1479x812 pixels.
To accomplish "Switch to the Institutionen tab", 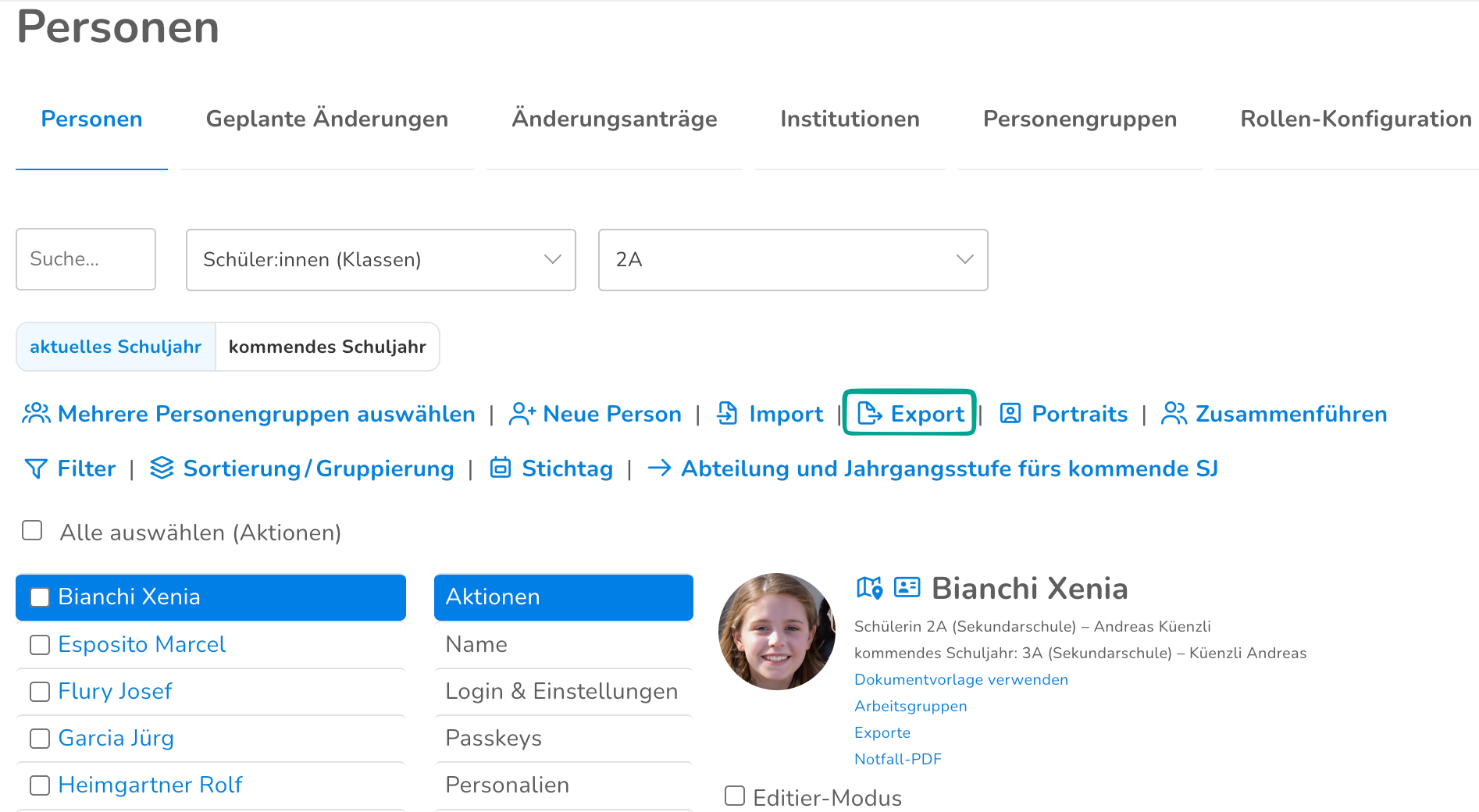I will (850, 119).
